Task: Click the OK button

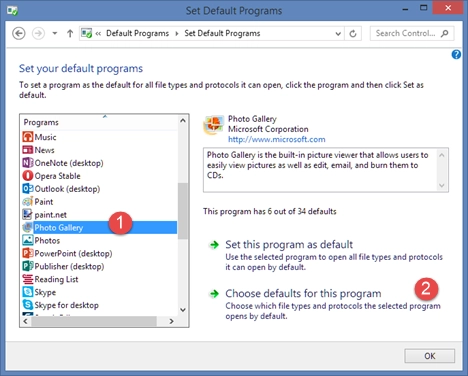Action: [430, 356]
